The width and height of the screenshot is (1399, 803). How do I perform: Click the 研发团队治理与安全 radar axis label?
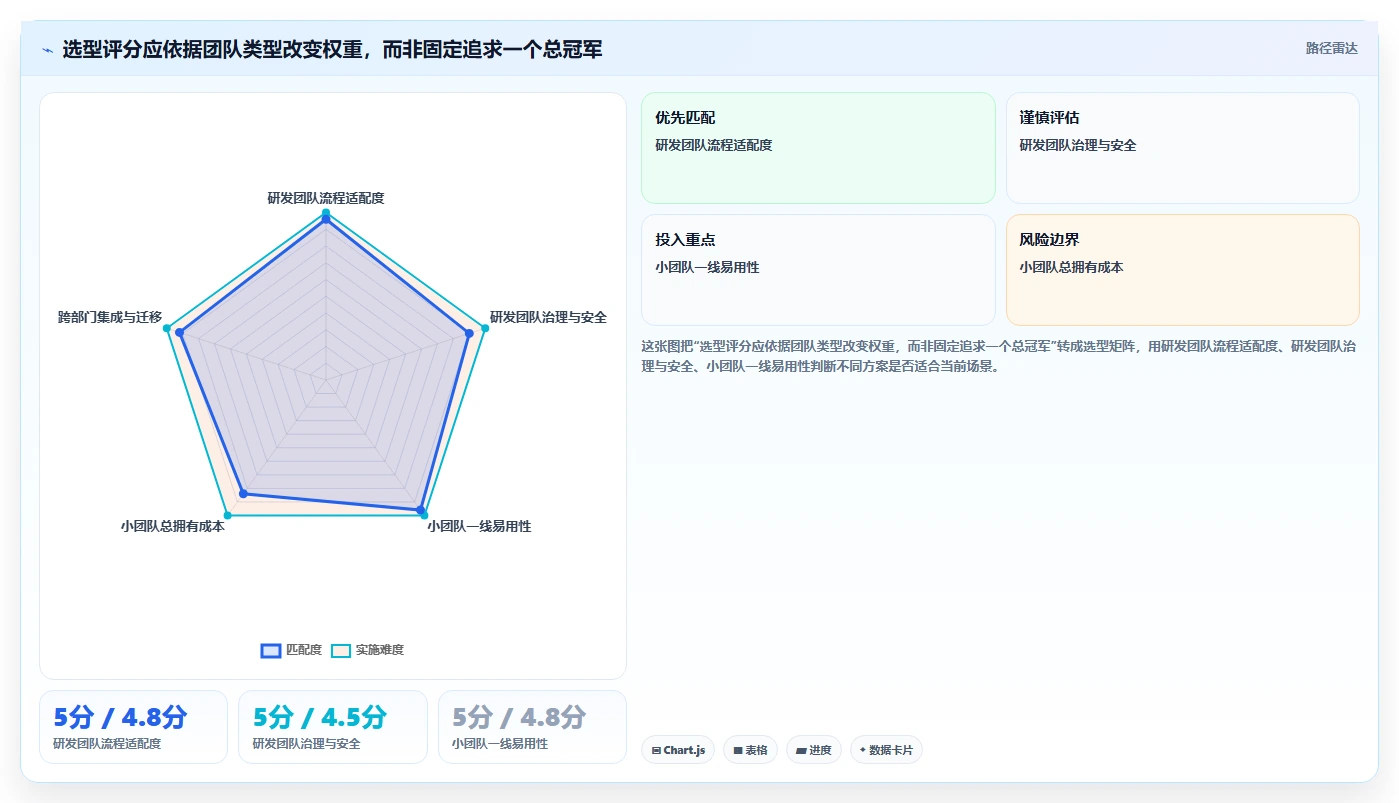click(x=548, y=317)
